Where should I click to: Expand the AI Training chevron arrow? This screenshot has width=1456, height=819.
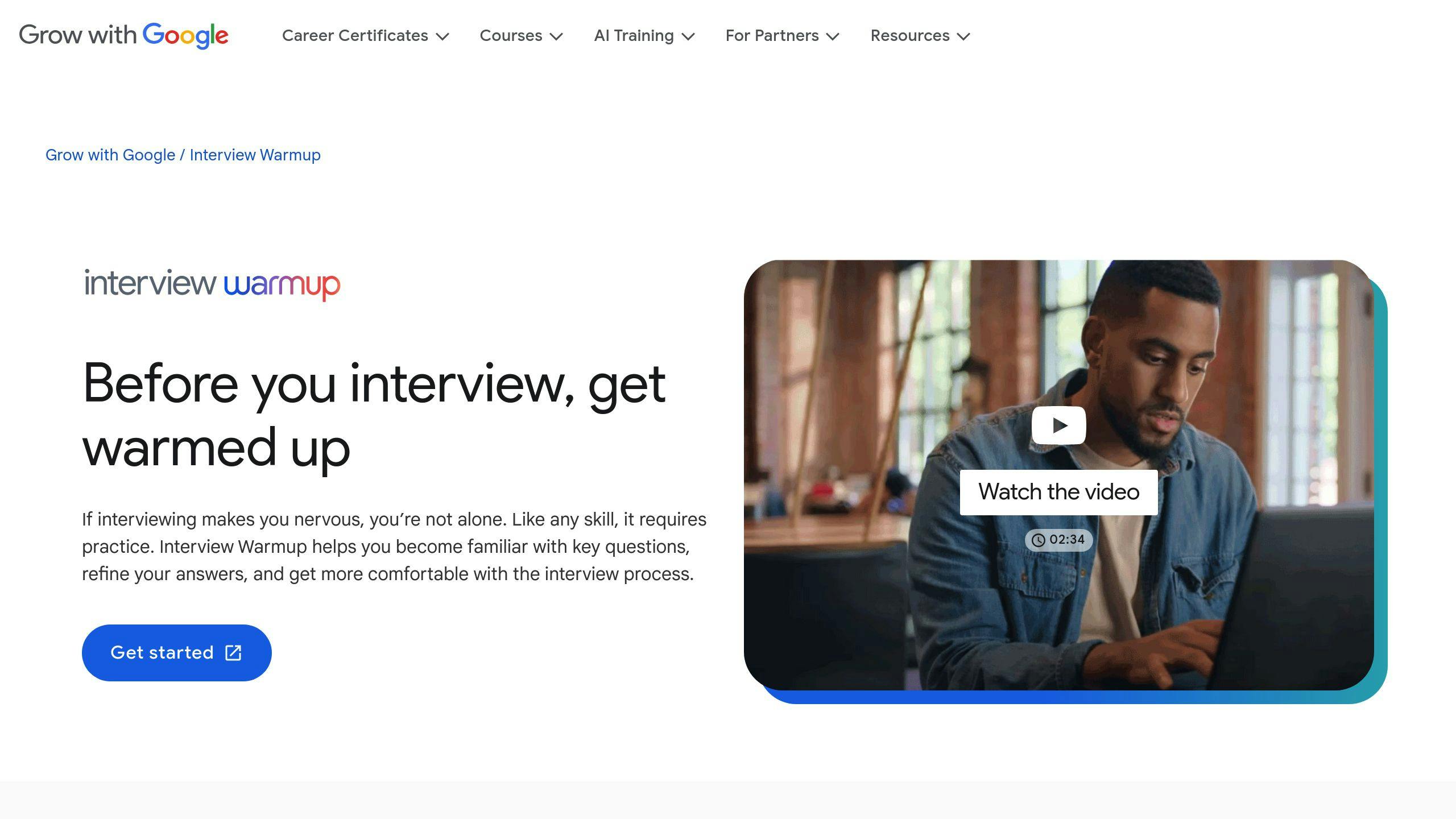[x=688, y=36]
